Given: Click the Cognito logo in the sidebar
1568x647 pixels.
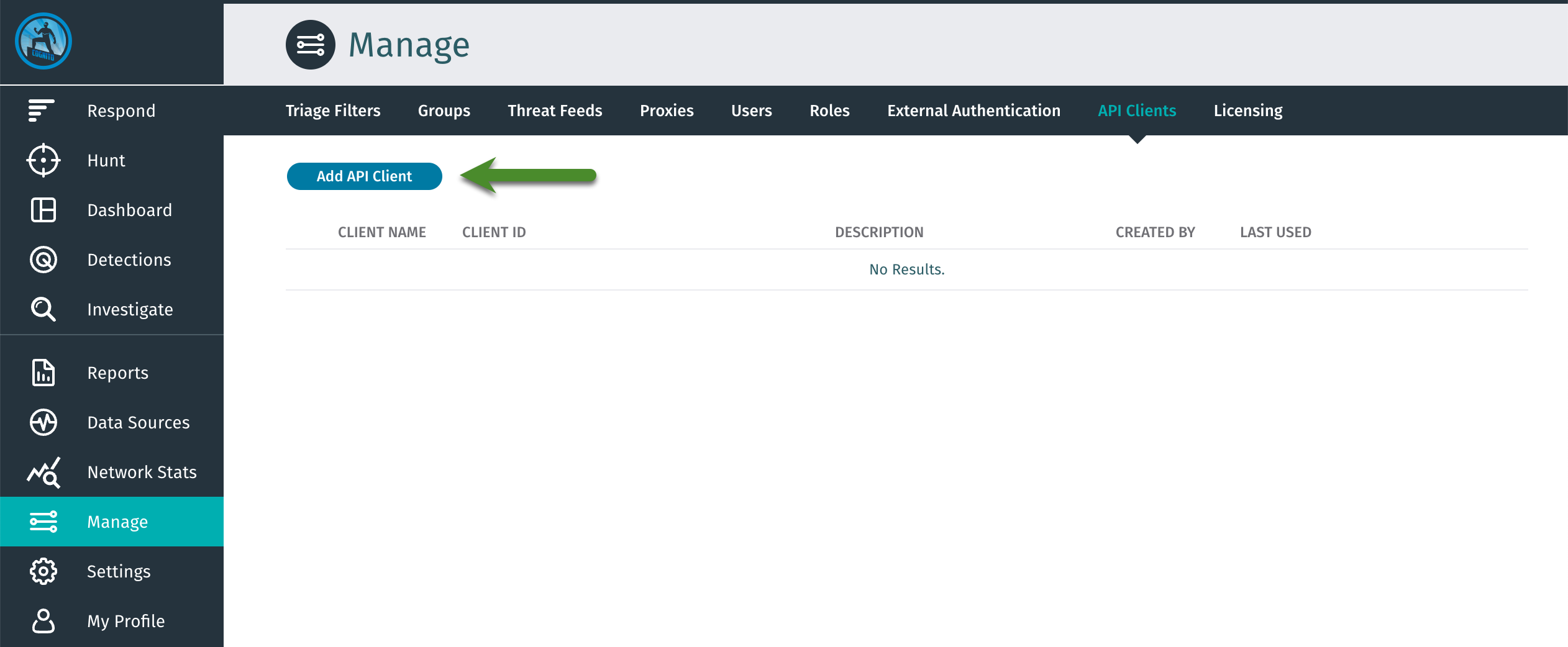Looking at the screenshot, I should coord(43,41).
